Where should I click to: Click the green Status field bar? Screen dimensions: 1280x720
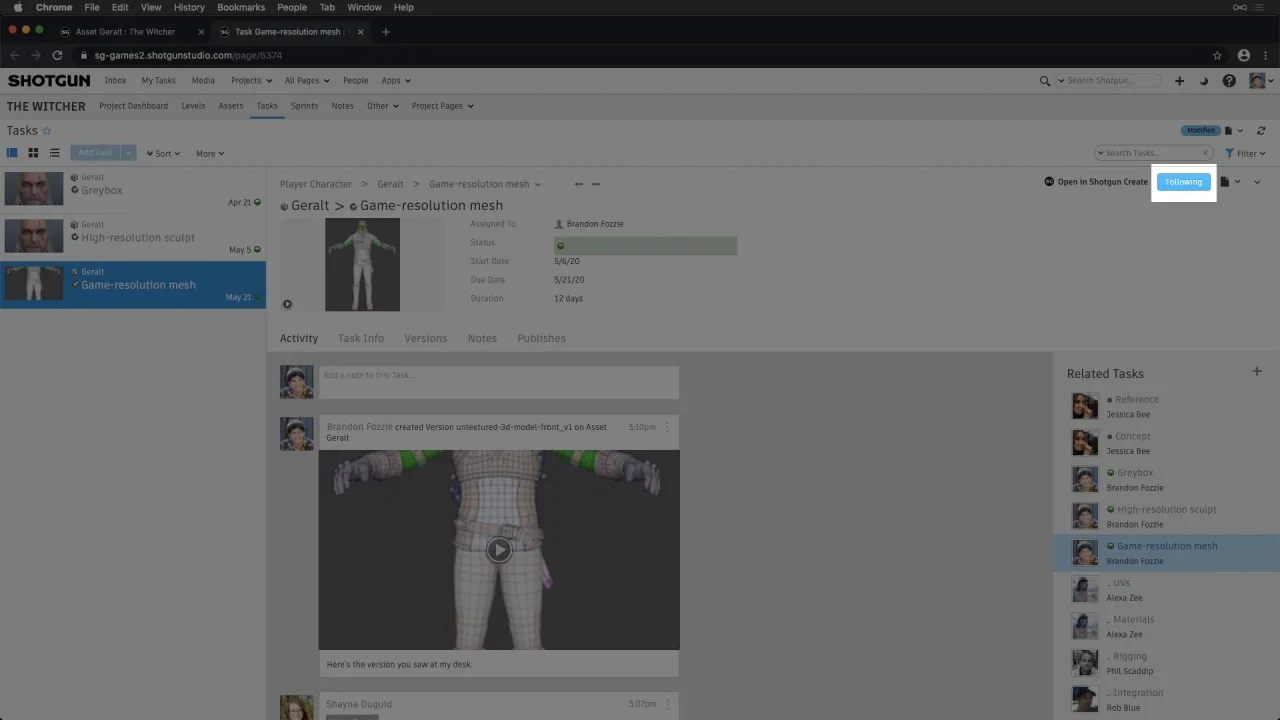(645, 244)
